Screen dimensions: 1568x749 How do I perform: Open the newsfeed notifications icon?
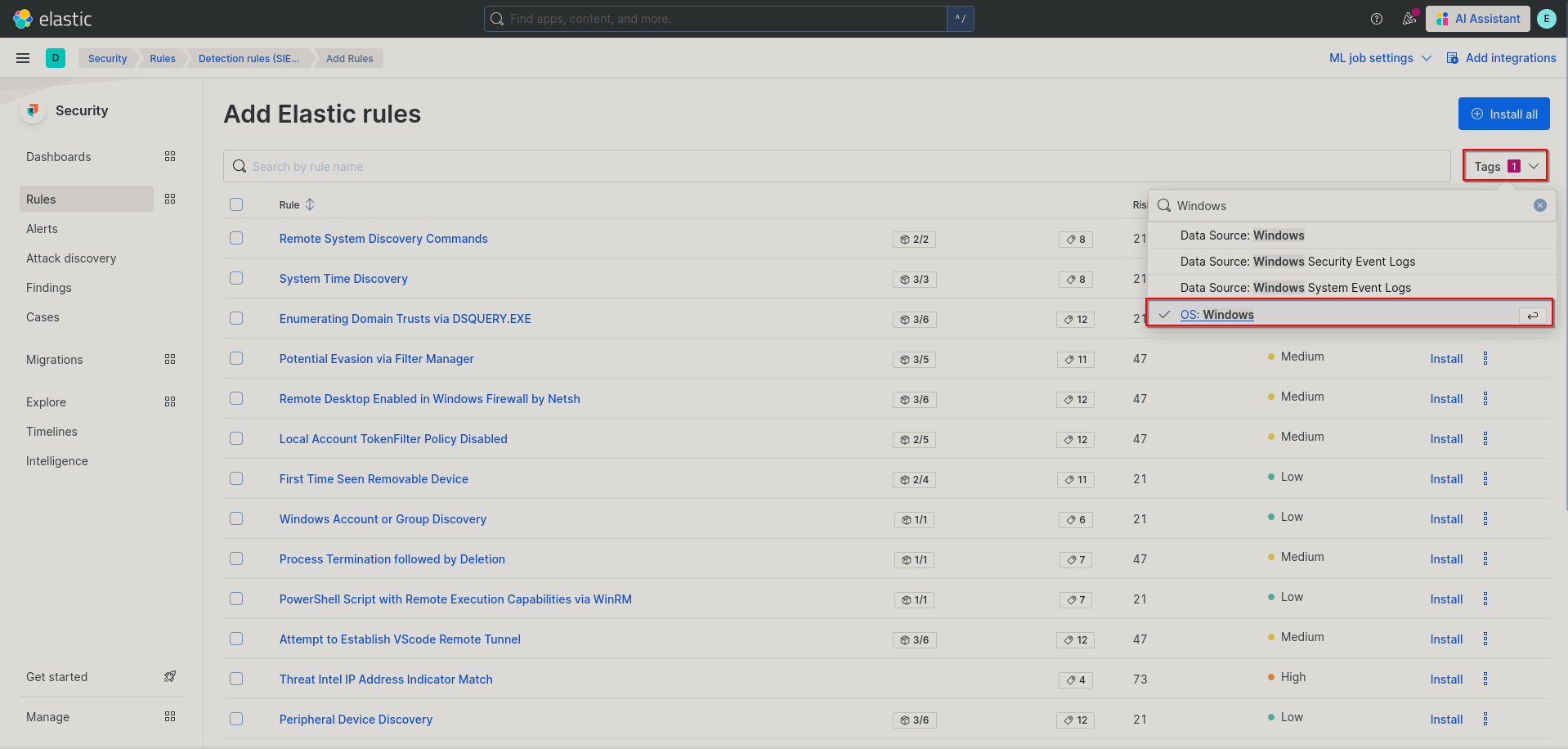pyautogui.click(x=1409, y=19)
